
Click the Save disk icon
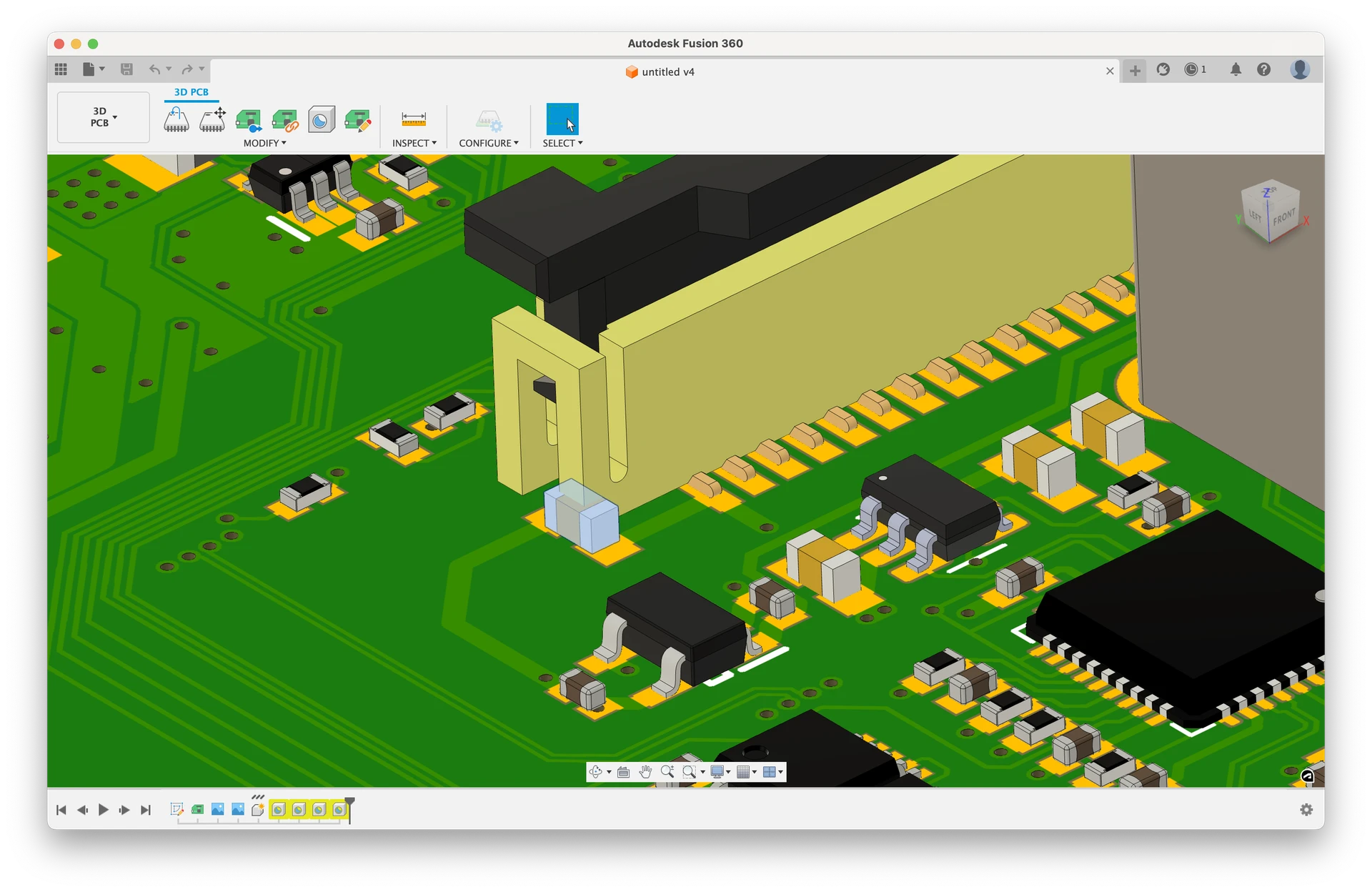(x=126, y=69)
